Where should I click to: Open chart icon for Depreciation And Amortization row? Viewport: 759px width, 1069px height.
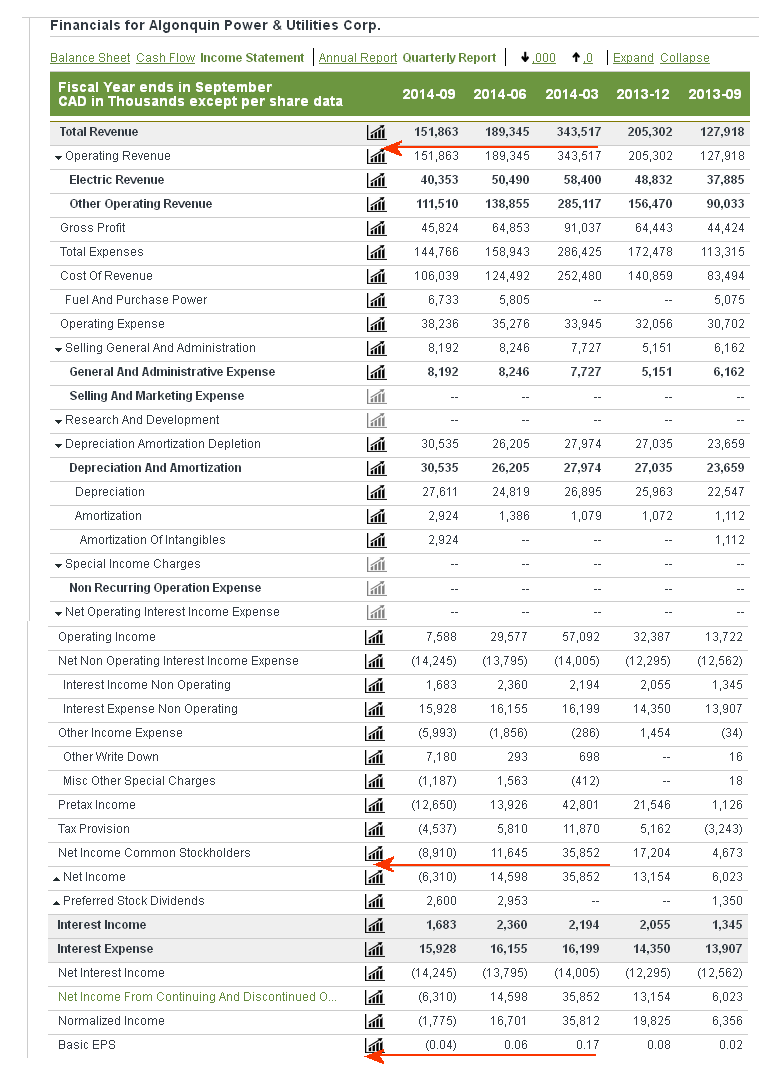376,468
